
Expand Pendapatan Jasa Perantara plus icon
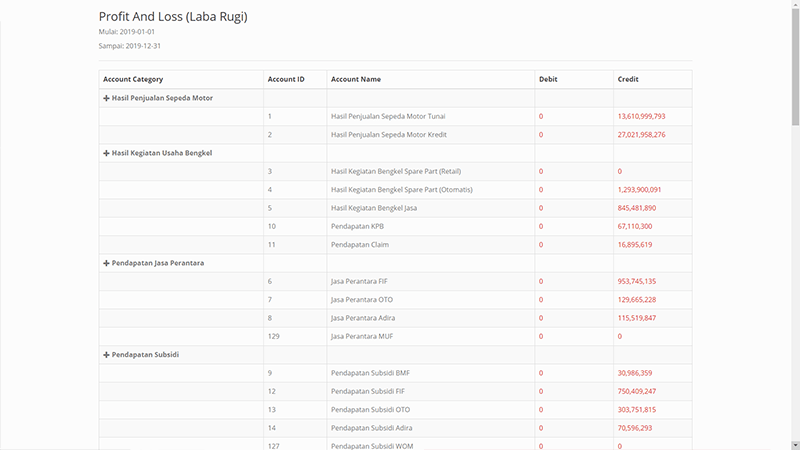click(106, 263)
